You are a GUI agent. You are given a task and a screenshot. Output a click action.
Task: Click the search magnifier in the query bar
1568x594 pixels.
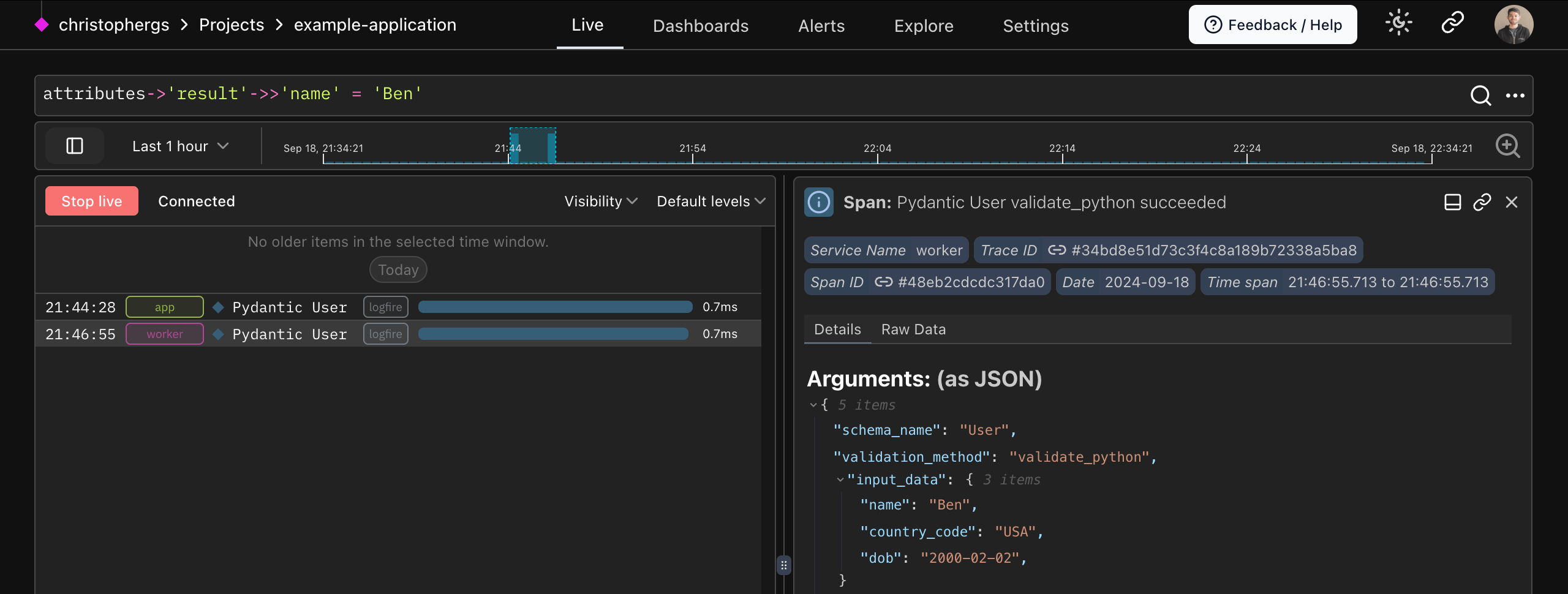tap(1481, 96)
